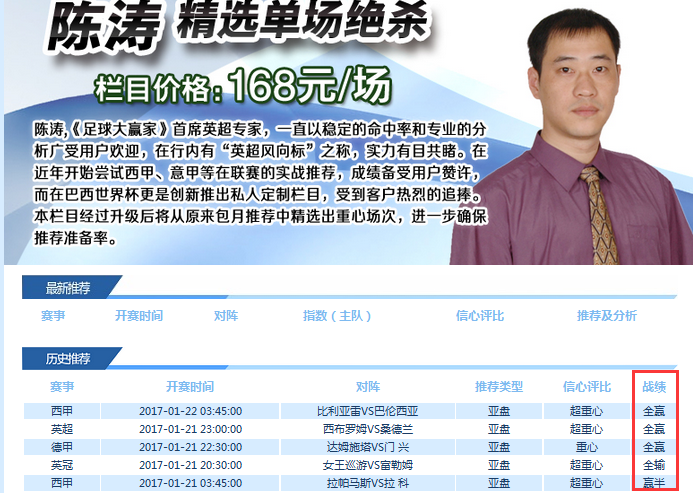This screenshot has width=693, height=493.
Task: Click 亚盘 in the 比利亚雷VS巴伦西亚 row
Action: click(x=499, y=411)
